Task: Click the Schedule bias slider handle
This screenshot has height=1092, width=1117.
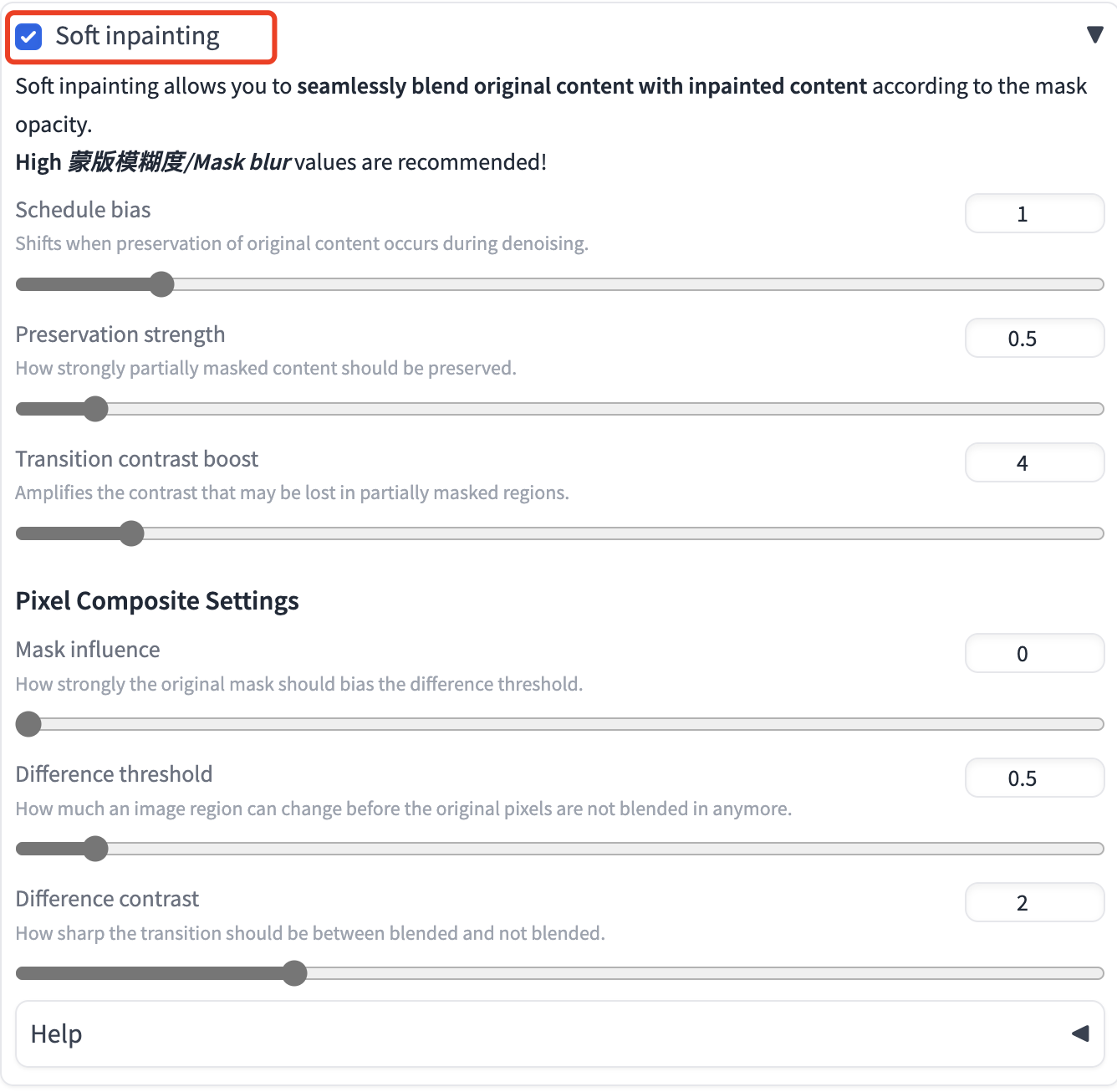Action: pos(161,284)
